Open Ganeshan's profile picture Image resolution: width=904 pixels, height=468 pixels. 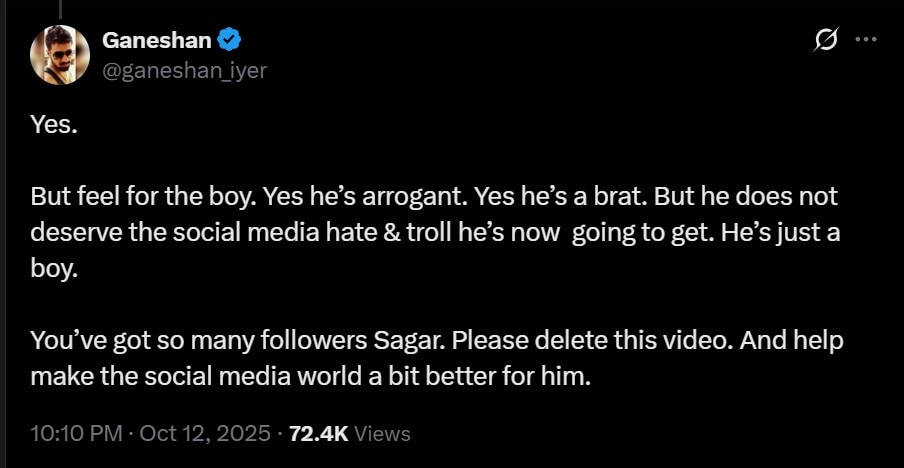pos(55,54)
